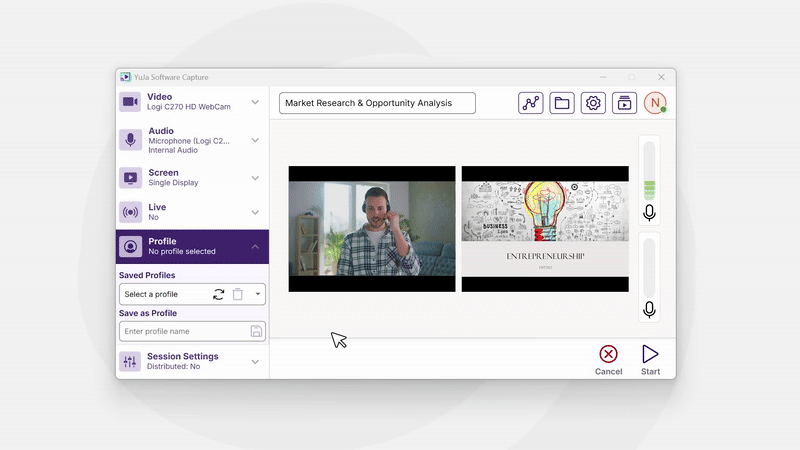Screen dimensions: 800x450
Task: Click the Cancel button
Action: [x=608, y=359]
